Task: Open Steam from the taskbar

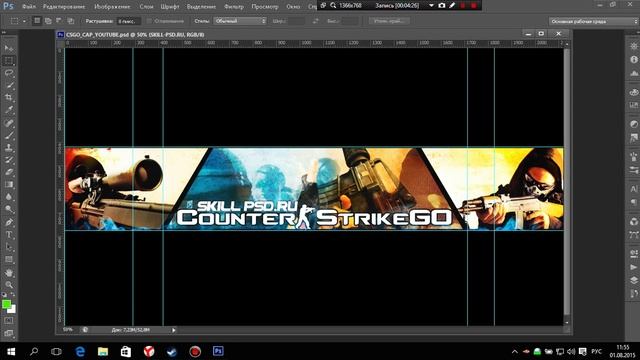Action: (172, 351)
